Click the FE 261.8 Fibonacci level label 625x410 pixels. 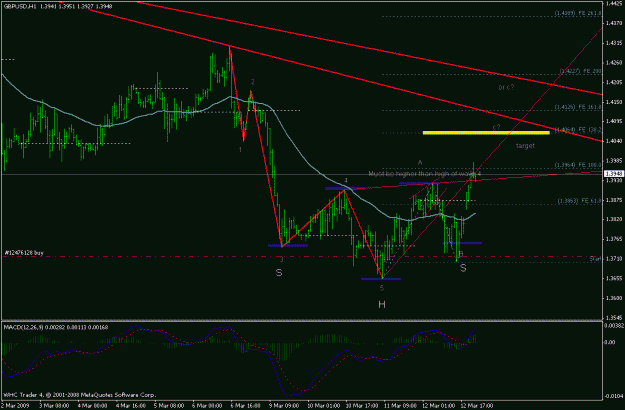click(x=578, y=13)
